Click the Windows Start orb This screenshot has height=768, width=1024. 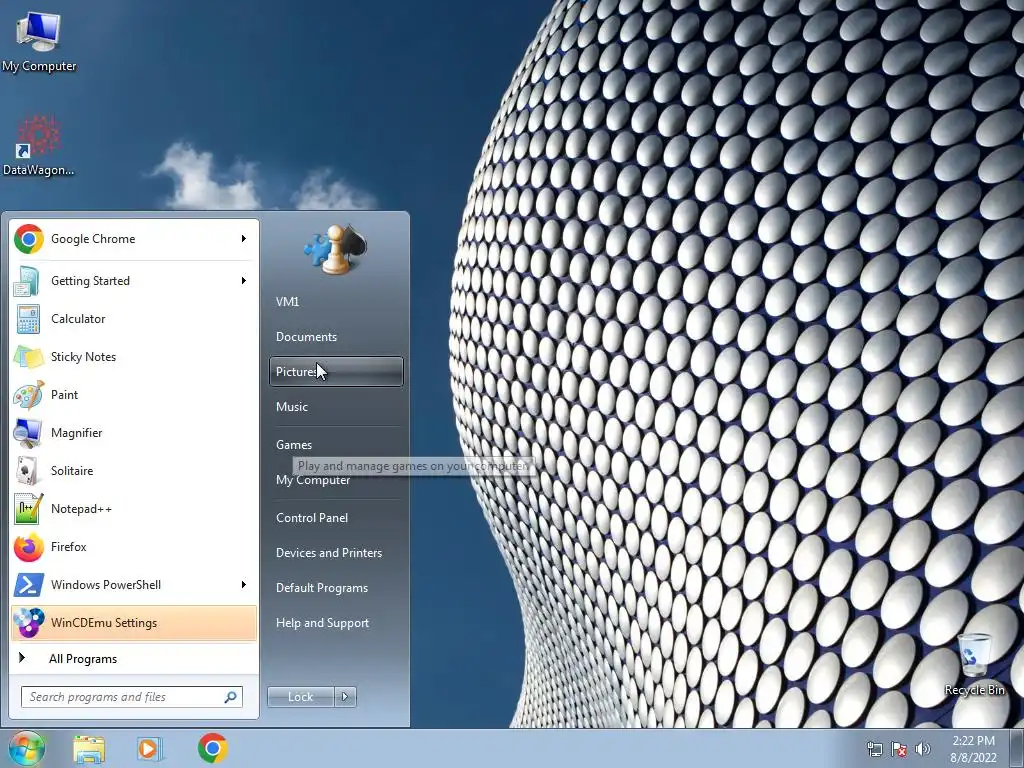coord(27,748)
